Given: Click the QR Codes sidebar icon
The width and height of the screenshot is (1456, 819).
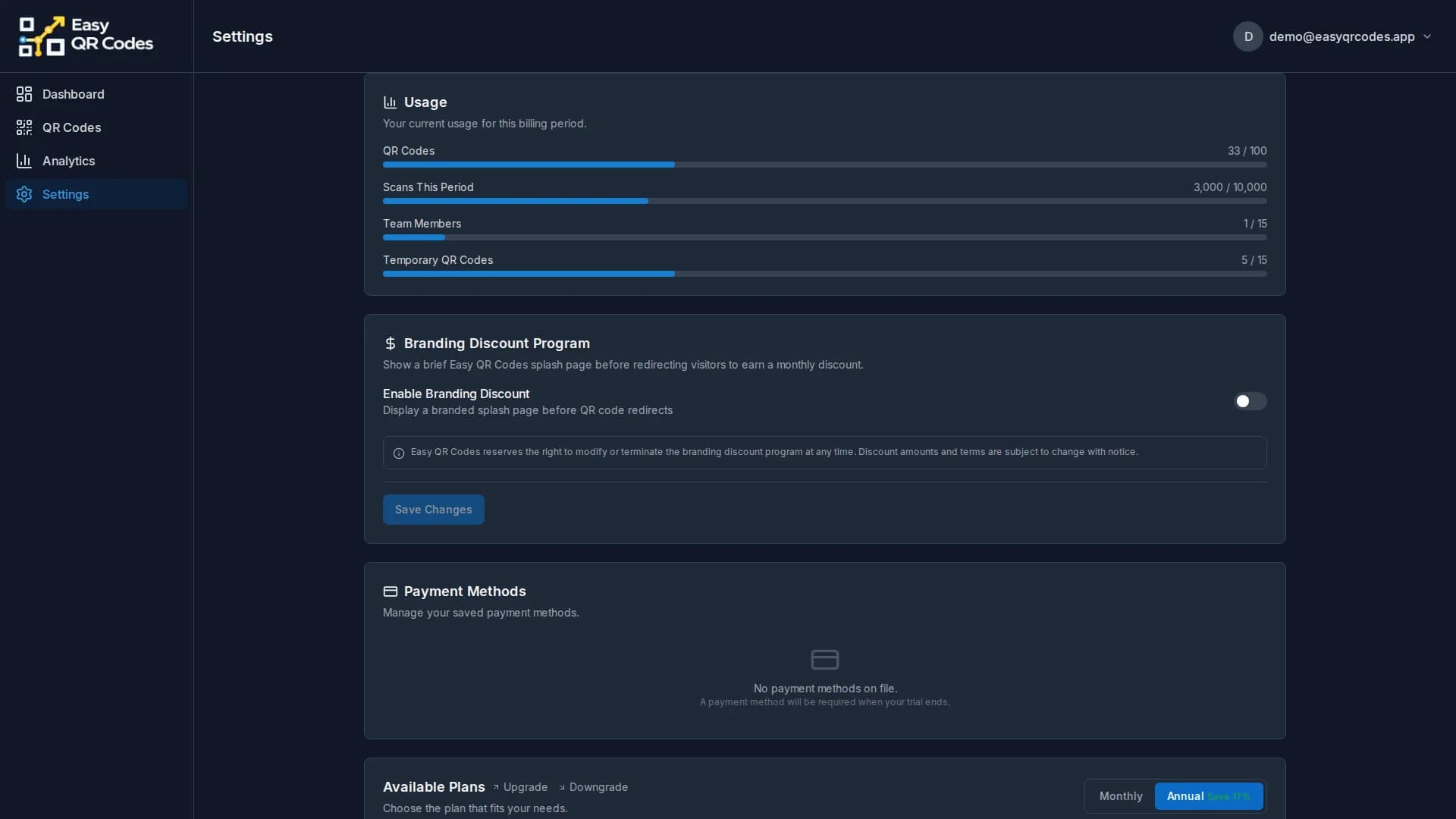Looking at the screenshot, I should (24, 127).
